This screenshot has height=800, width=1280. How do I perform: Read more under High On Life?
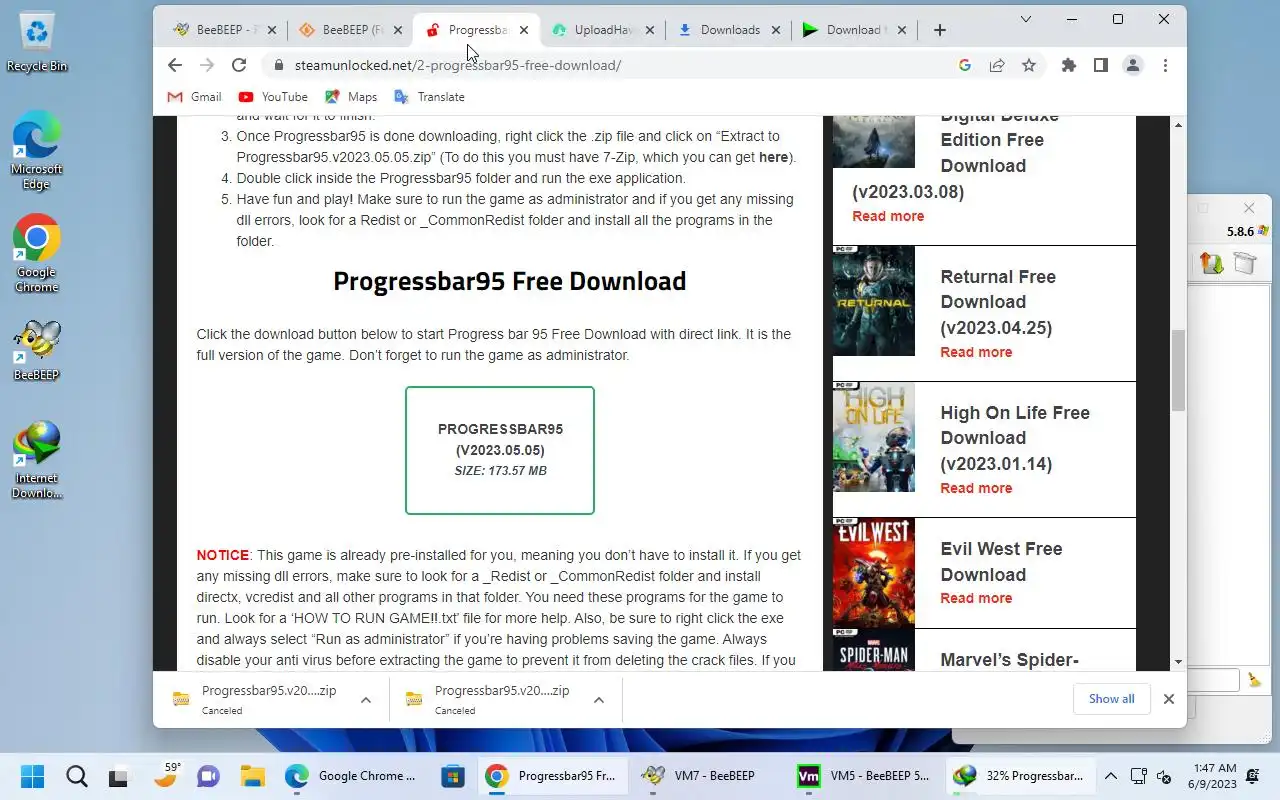(x=976, y=488)
